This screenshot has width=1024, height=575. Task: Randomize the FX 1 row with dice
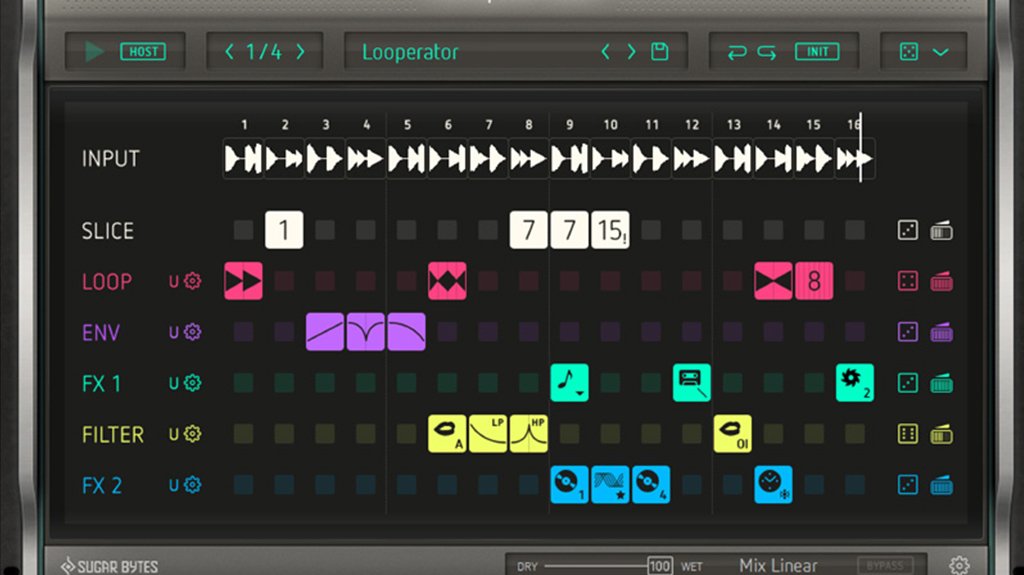(x=908, y=383)
